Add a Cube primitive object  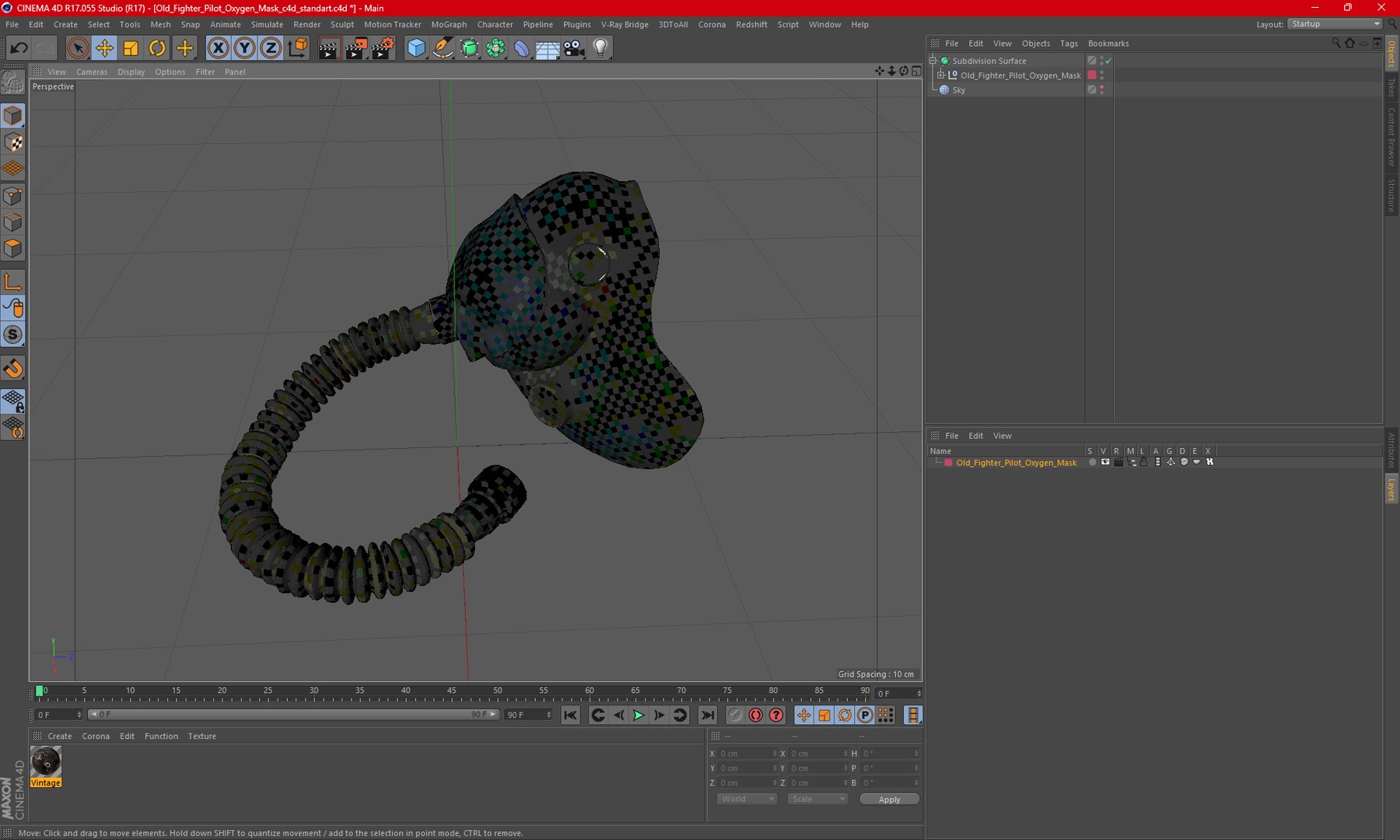coord(416,48)
